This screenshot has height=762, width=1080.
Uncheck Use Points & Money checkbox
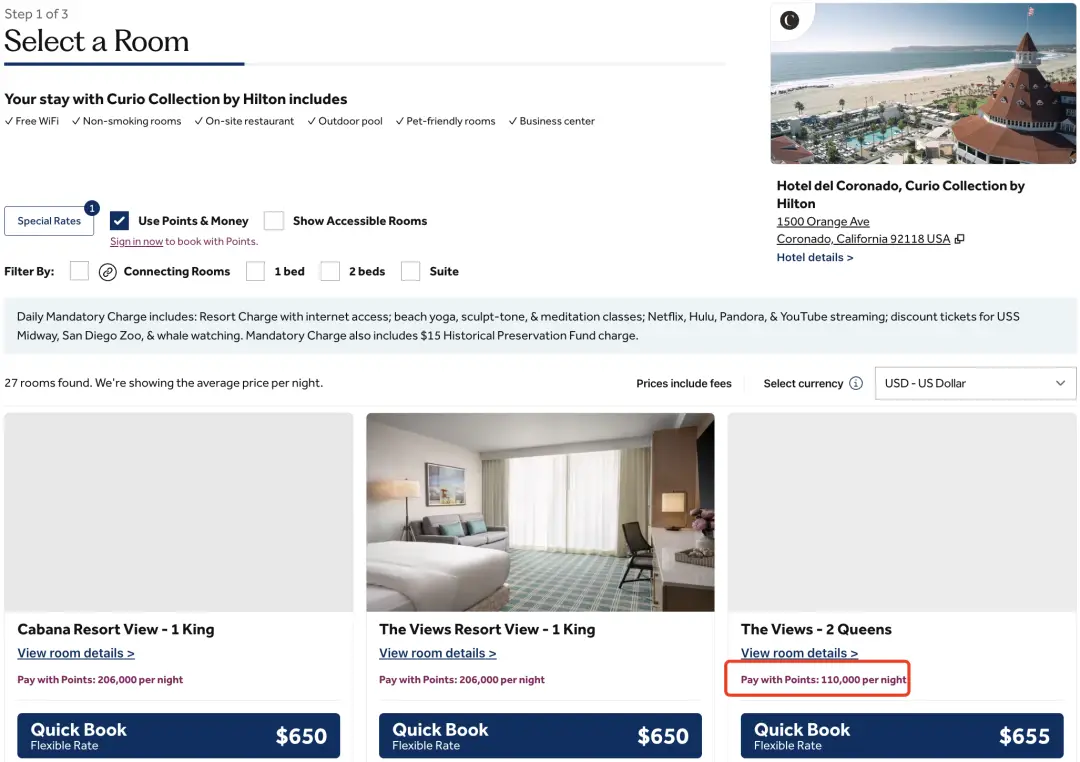click(120, 221)
